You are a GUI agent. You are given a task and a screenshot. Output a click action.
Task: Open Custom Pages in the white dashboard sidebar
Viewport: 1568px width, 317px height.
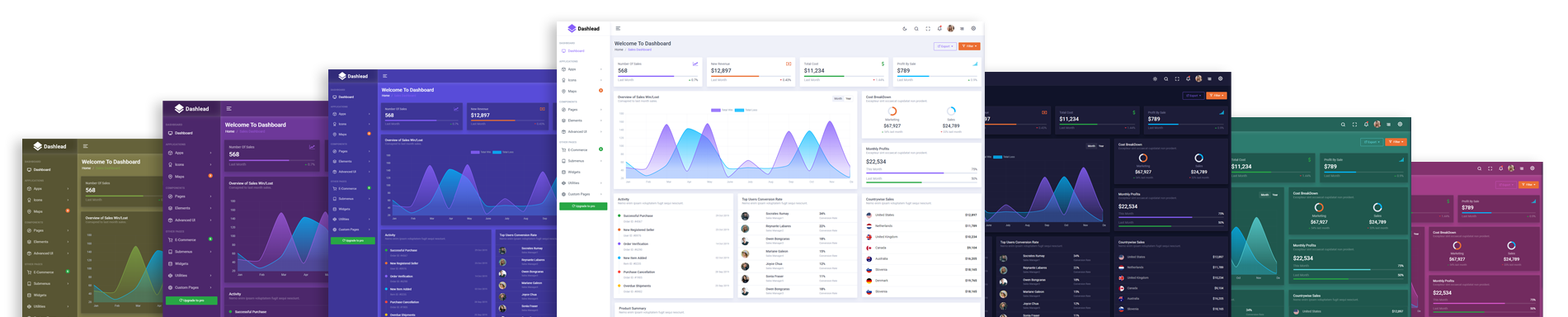pyautogui.click(x=582, y=194)
